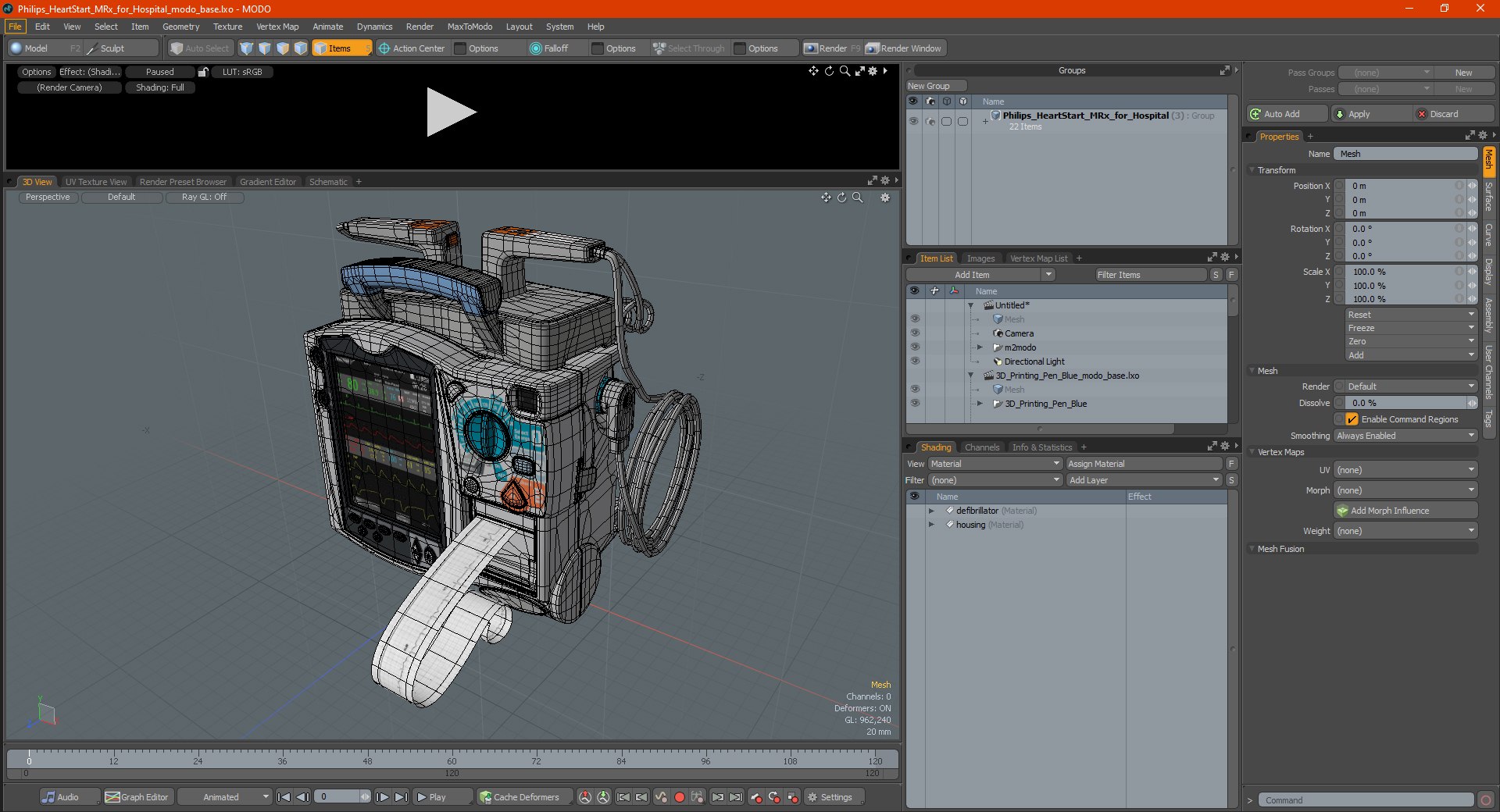Open the Smoothing dropdown
Image resolution: width=1500 pixels, height=812 pixels.
point(1405,436)
